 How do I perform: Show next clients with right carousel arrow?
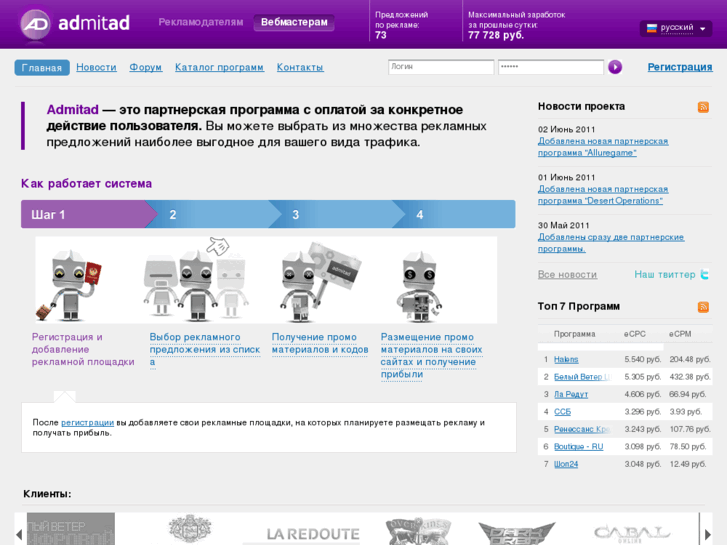(x=708, y=534)
